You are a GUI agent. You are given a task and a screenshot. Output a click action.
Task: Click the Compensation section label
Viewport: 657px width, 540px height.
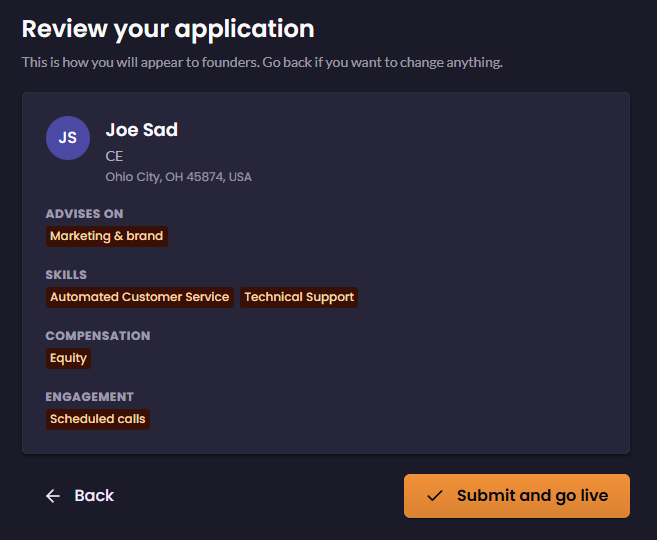pyautogui.click(x=98, y=336)
